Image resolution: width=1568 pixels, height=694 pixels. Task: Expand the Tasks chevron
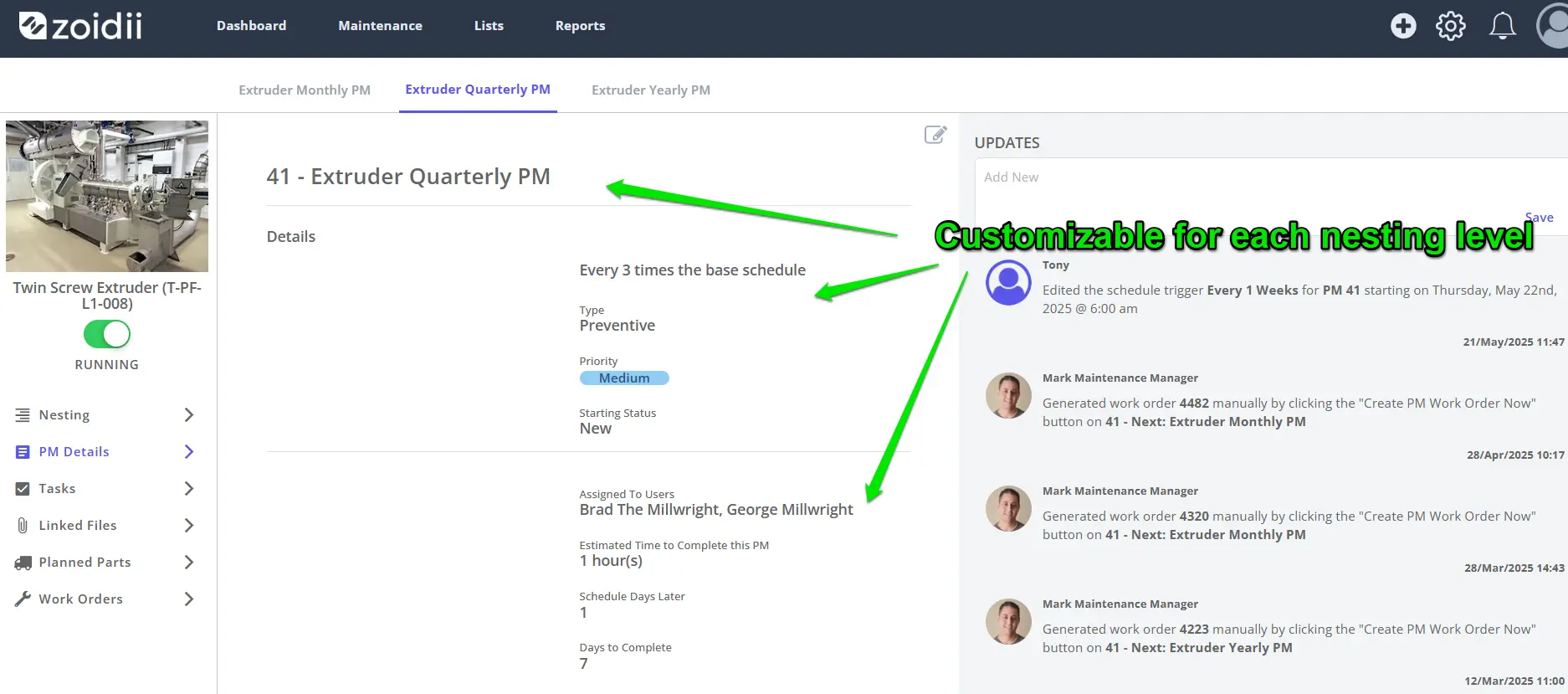(188, 489)
